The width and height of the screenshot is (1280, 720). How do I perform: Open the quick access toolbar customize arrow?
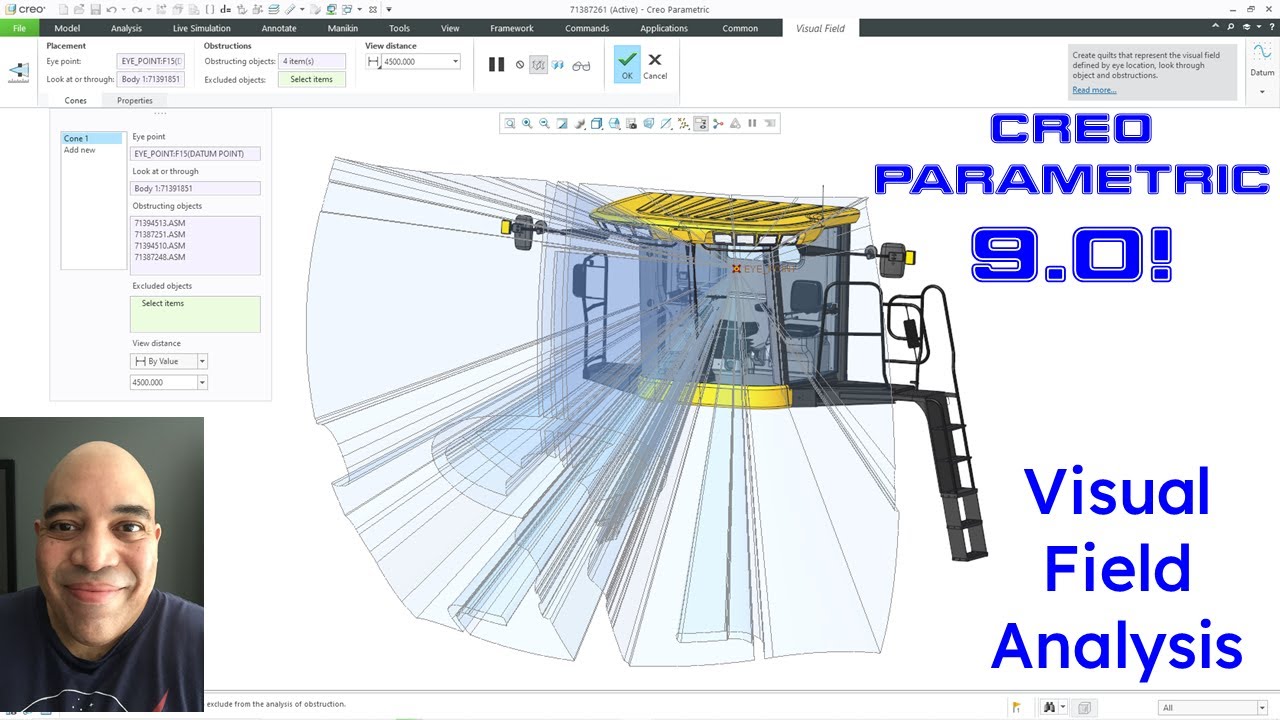(x=389, y=9)
